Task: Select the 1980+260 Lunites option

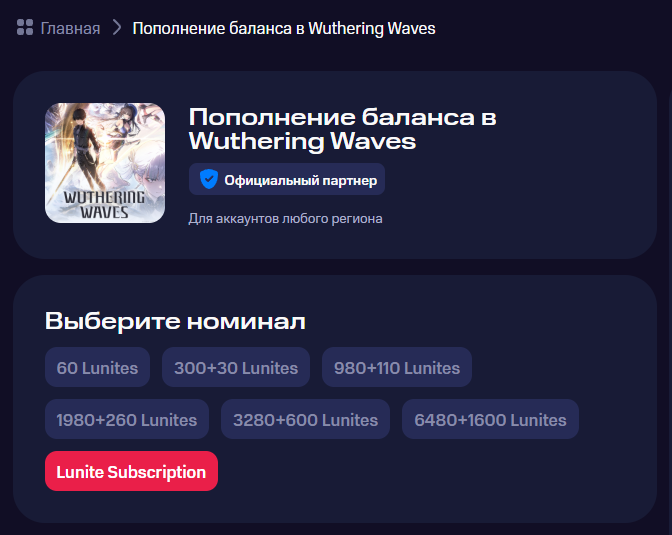Action: pos(127,419)
